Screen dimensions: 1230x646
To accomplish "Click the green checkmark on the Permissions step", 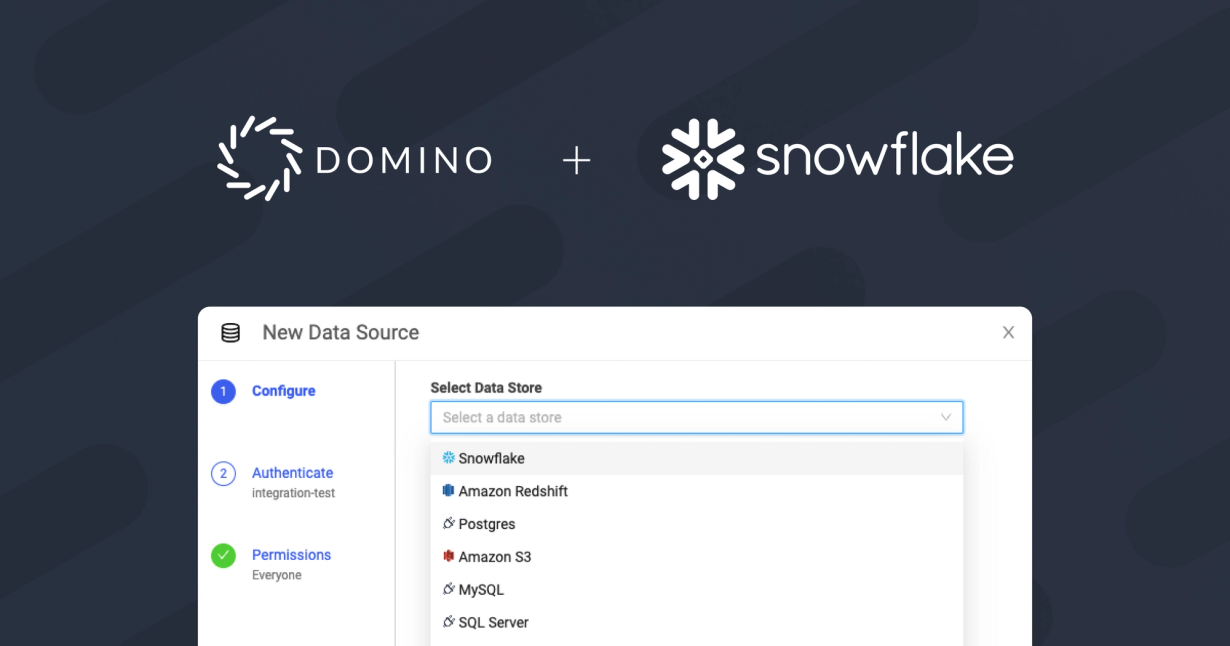I will (223, 555).
